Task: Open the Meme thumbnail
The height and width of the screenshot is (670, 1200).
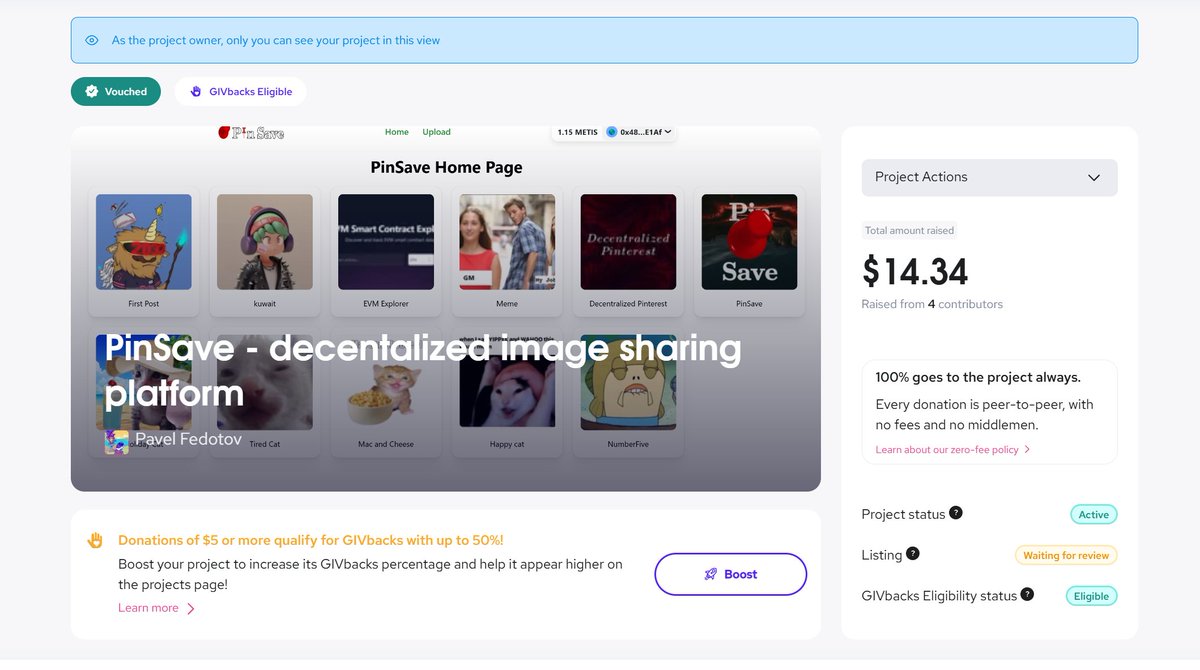Action: click(507, 242)
